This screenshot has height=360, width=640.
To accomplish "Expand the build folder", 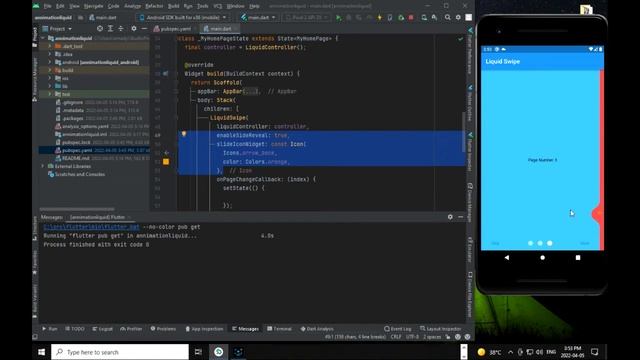I will [x=50, y=70].
